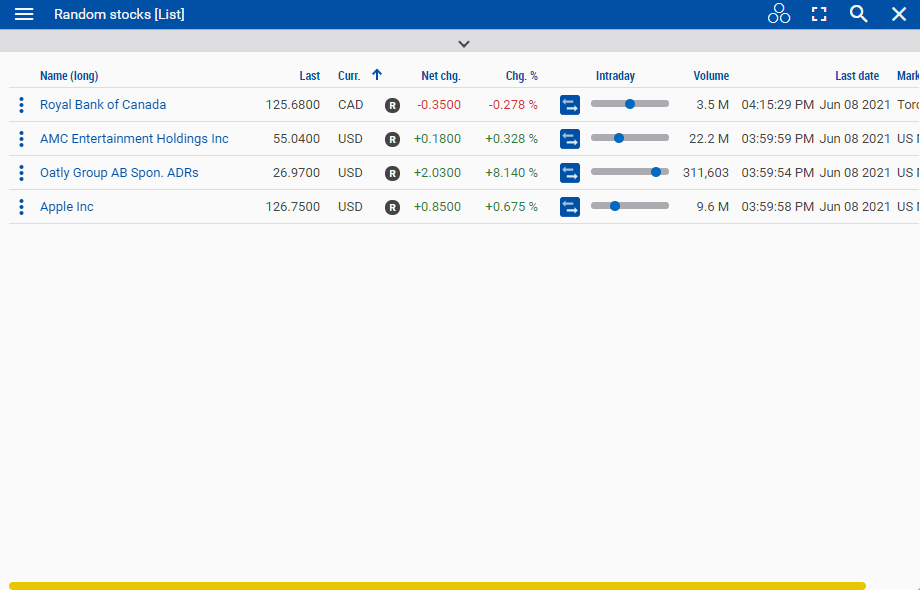Select last price 26.9700
This screenshot has height=590, width=920.
click(296, 172)
